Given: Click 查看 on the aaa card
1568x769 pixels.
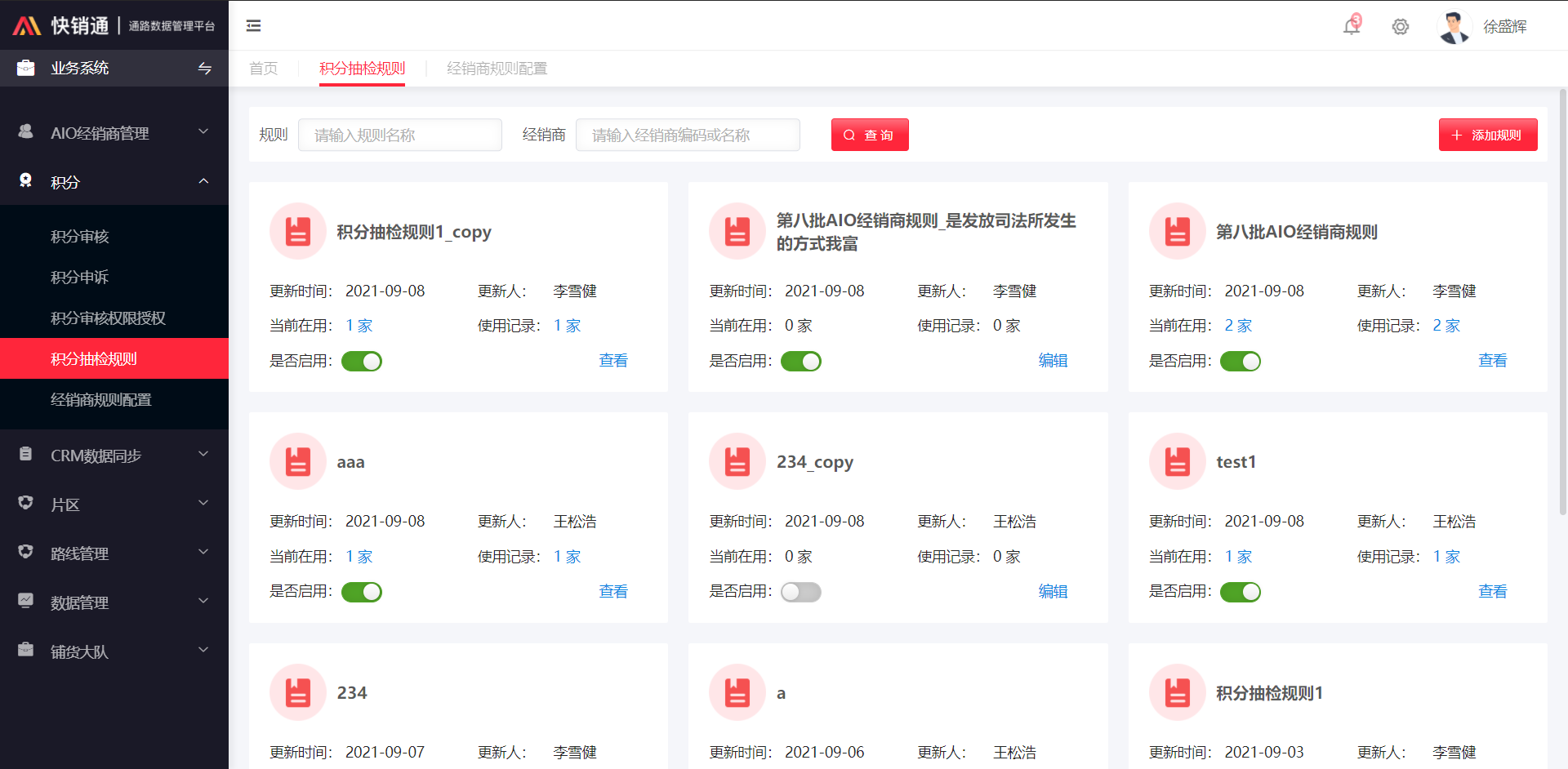Looking at the screenshot, I should [x=613, y=592].
